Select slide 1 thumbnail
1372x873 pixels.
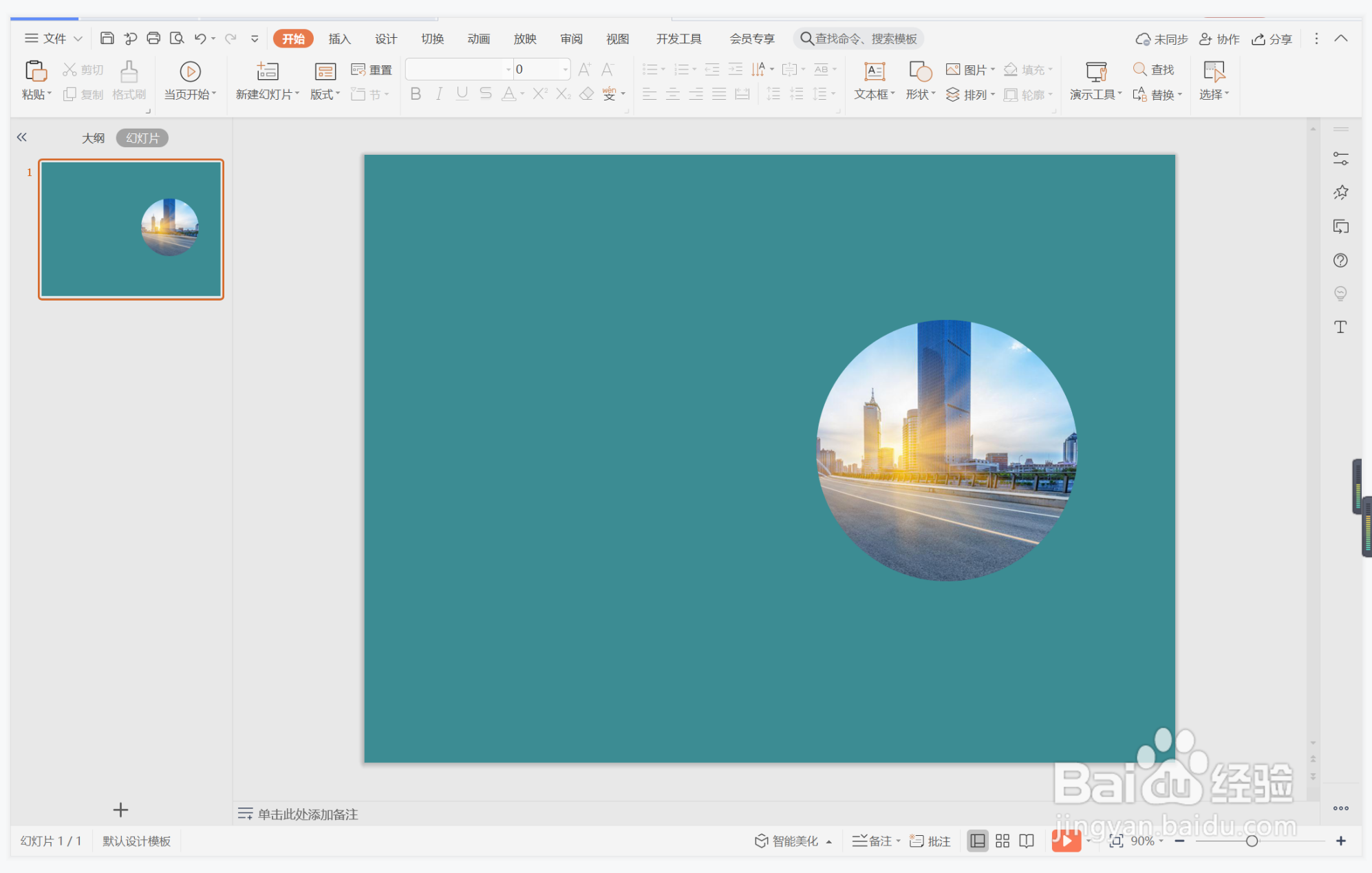point(131,229)
